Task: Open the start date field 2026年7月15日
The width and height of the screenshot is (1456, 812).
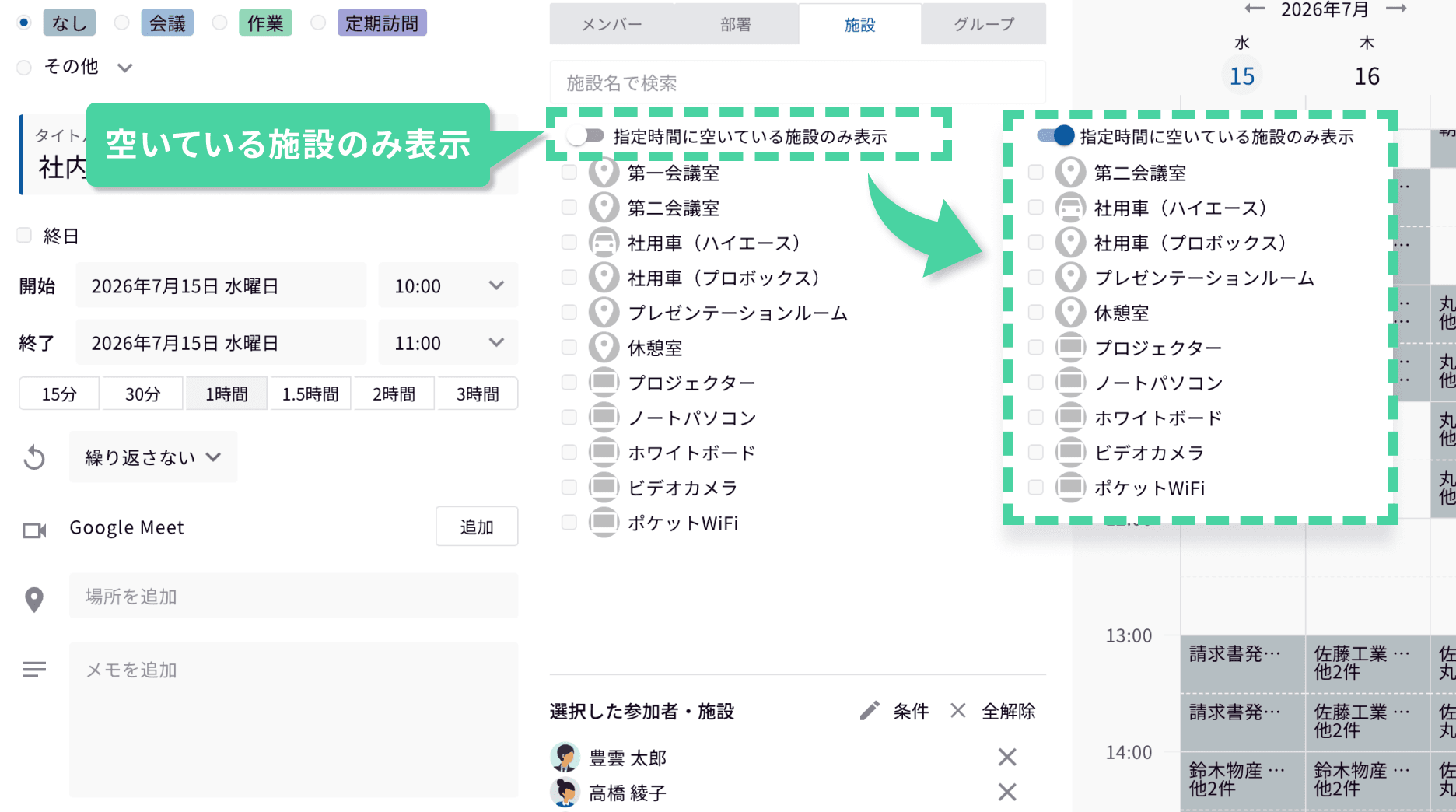Action: tap(221, 285)
